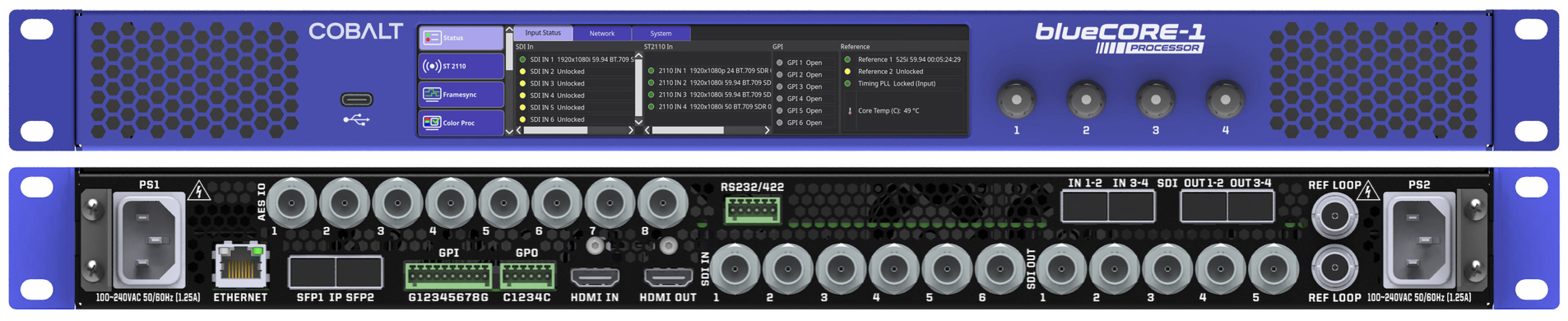
Task: Click the GPO green terminal block
Action: [527, 275]
